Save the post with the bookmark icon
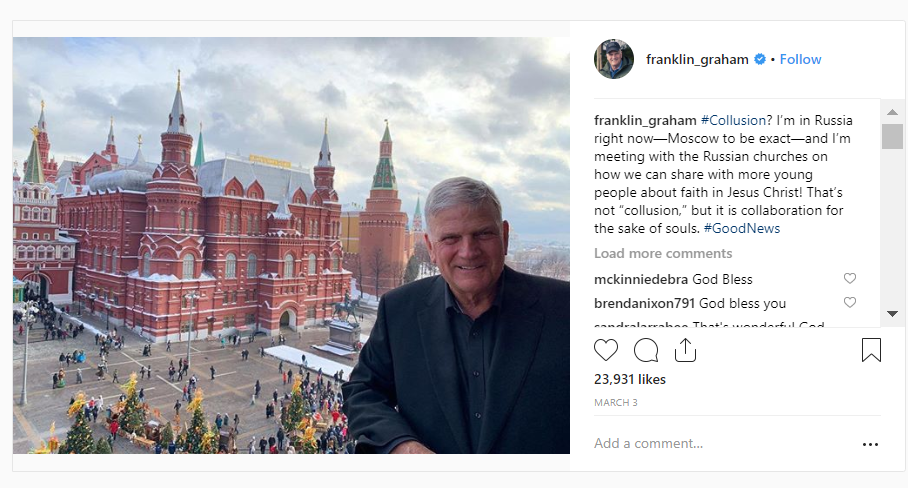The width and height of the screenshot is (908, 488). [x=870, y=350]
